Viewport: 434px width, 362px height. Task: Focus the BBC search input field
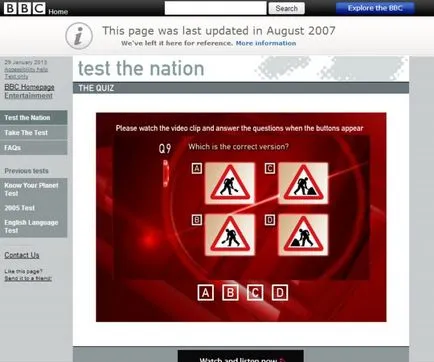(215, 8)
